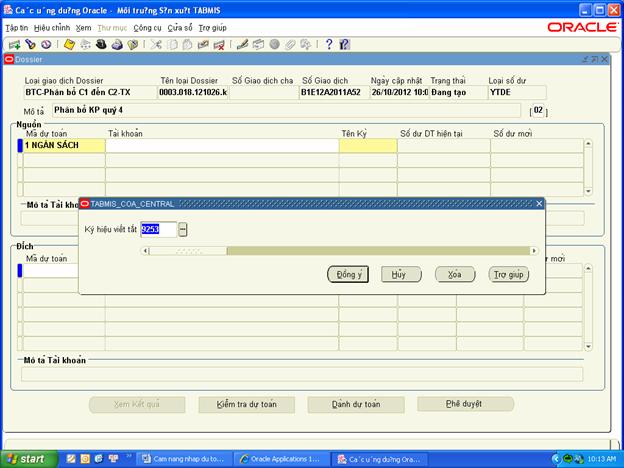Click the yellow Save toolbar icon

click(69, 44)
